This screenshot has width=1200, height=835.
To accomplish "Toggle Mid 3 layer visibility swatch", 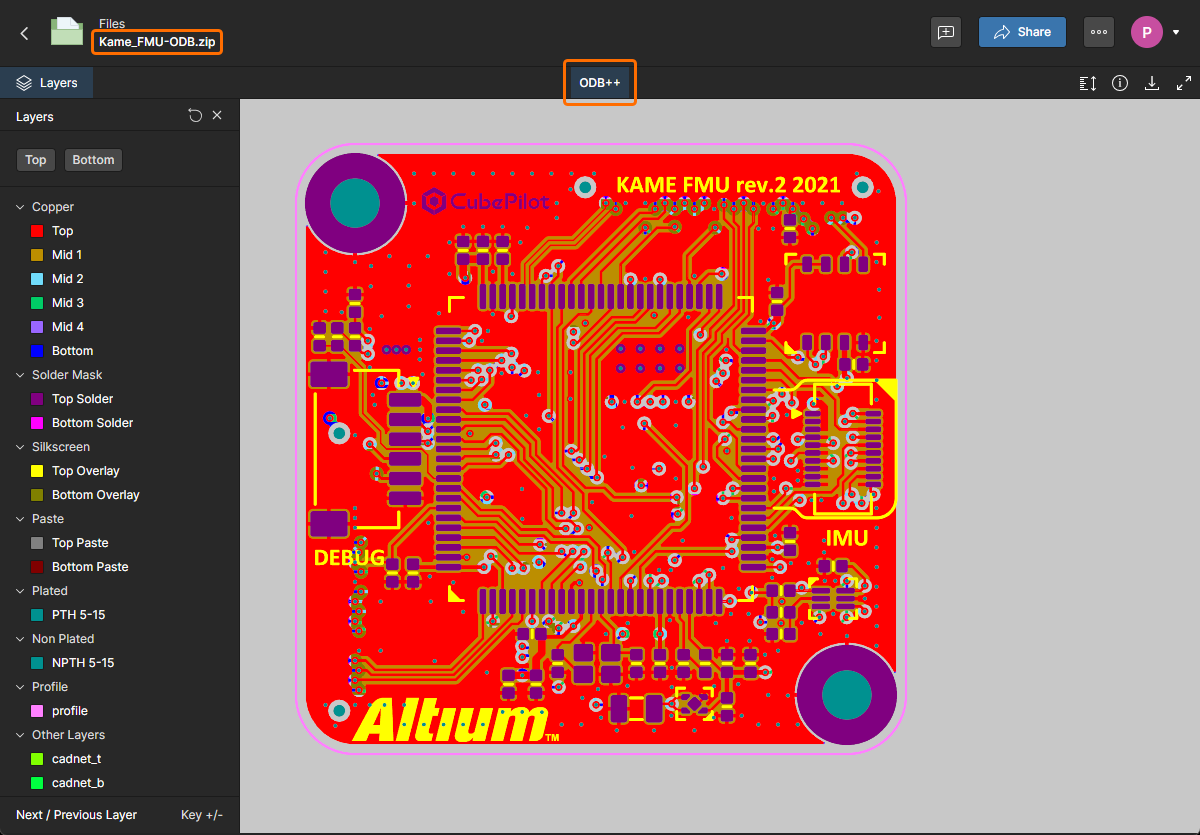I will coord(38,303).
